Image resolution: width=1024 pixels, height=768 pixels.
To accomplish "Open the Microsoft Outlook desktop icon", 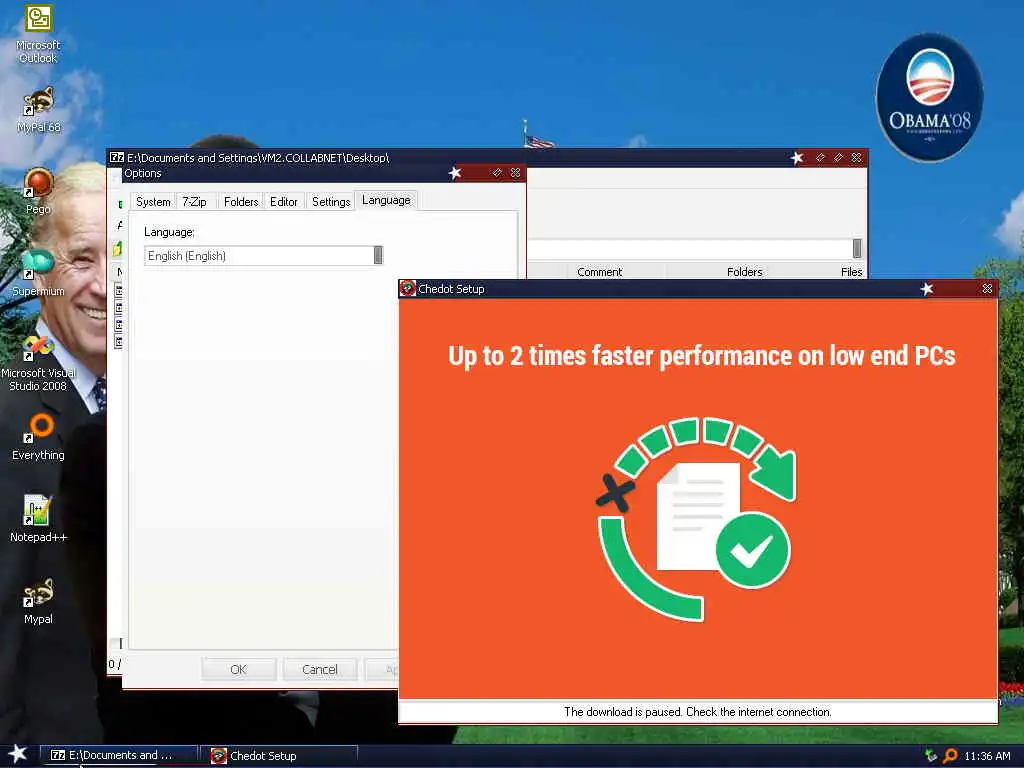I will point(38,33).
